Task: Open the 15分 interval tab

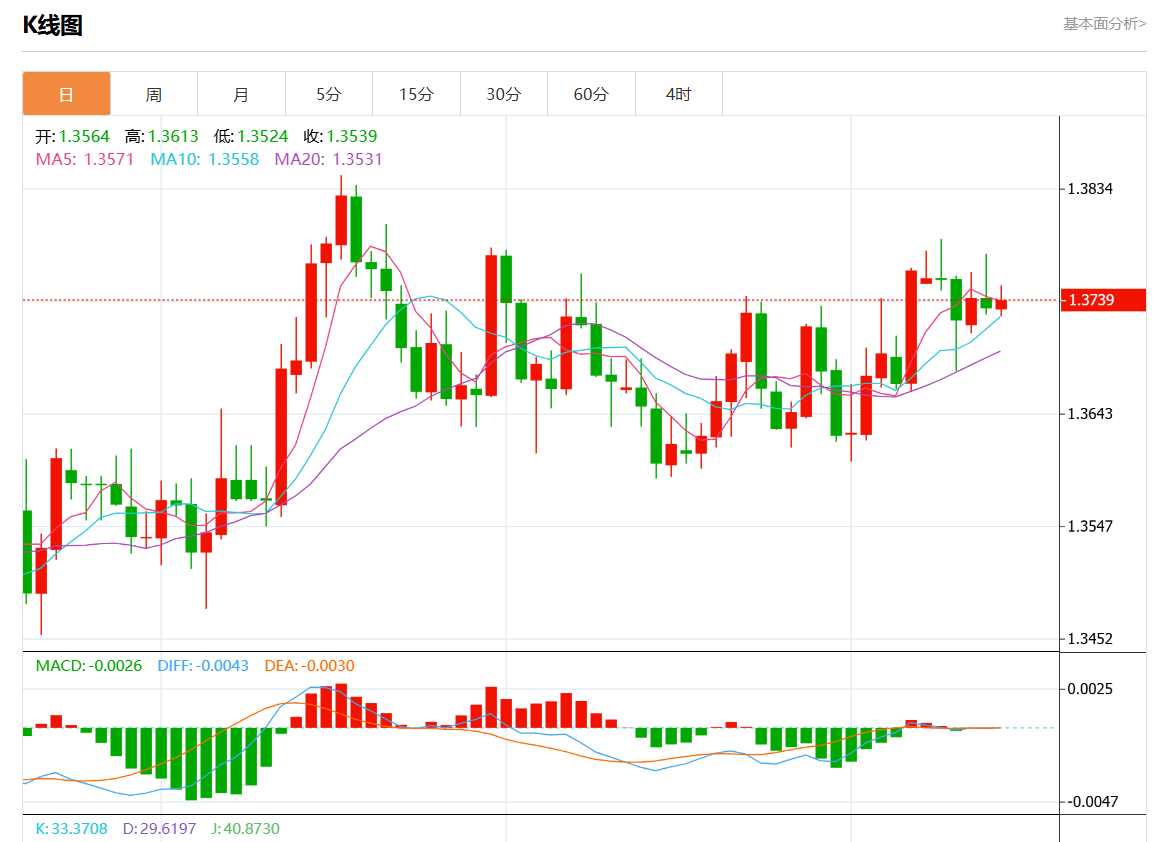Action: click(416, 94)
